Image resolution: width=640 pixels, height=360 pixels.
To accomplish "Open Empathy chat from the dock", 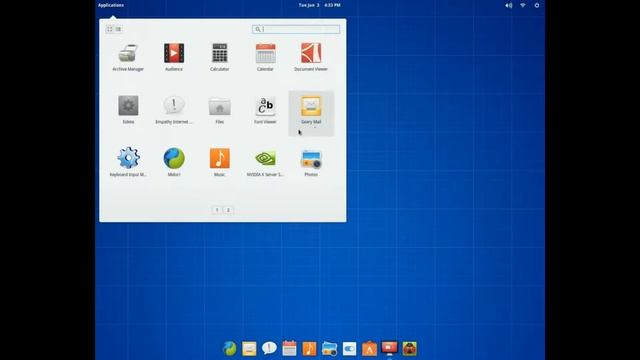I will (x=269, y=348).
